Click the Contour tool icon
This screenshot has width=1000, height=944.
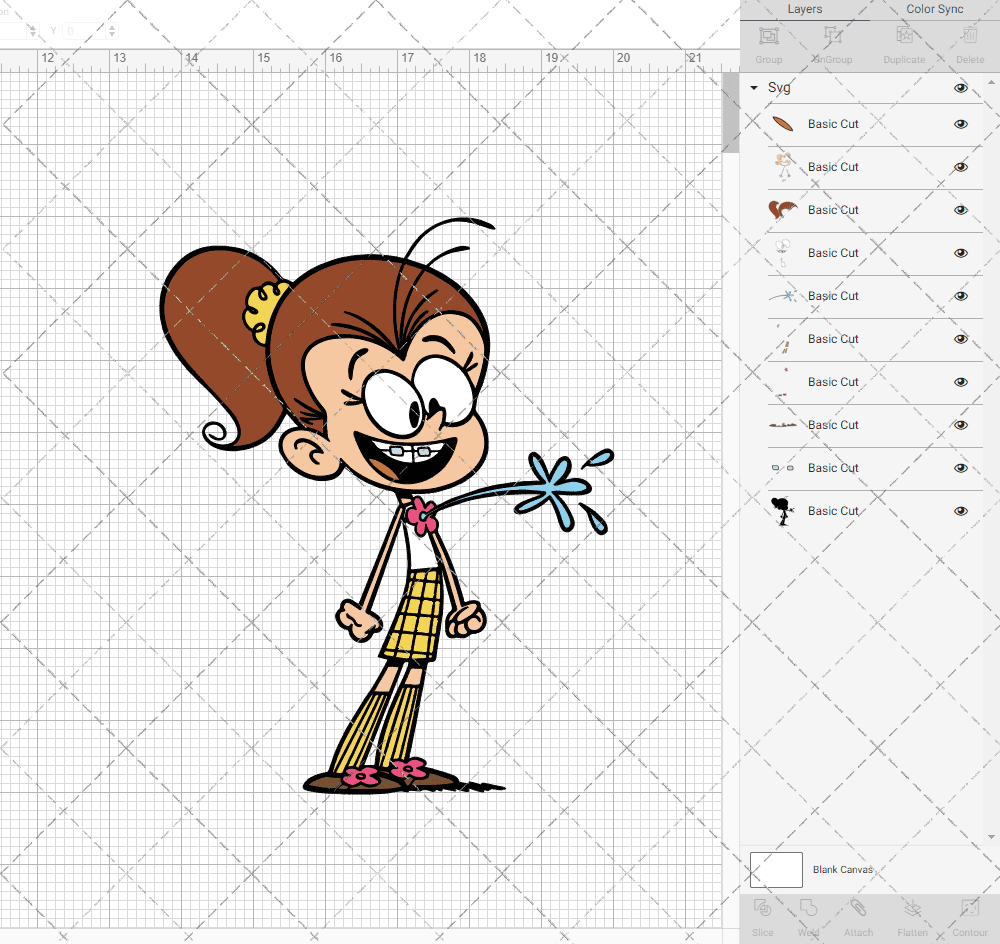[970, 908]
